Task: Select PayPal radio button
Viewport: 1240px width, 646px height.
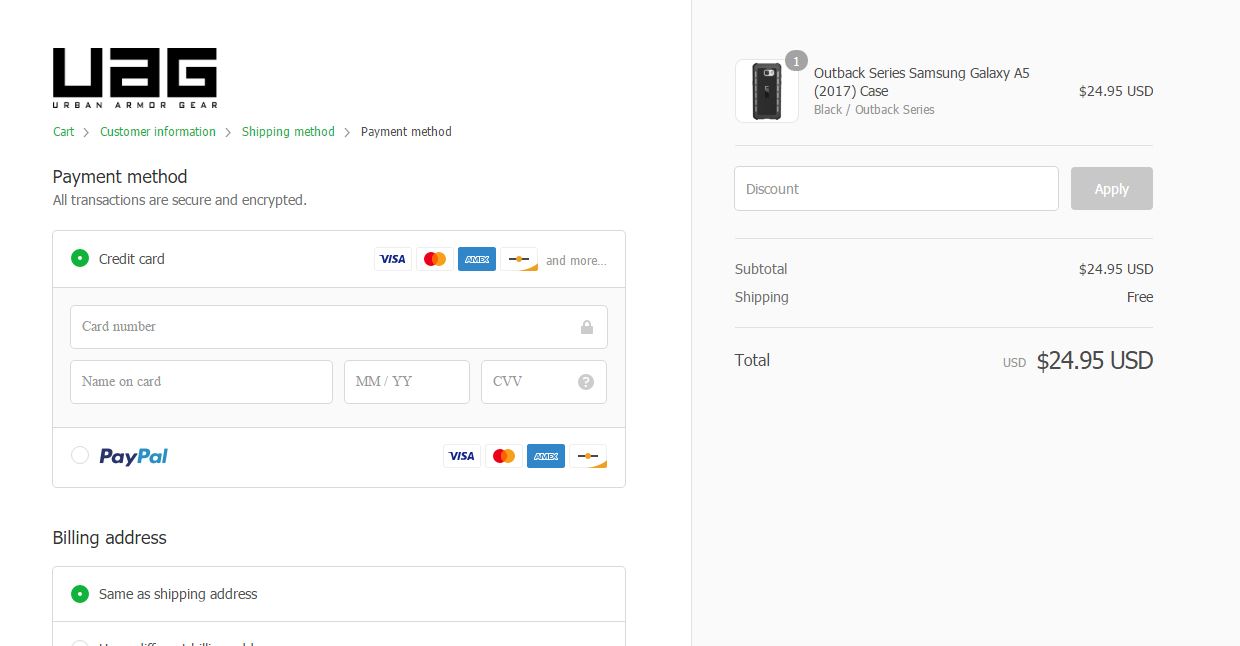Action: [80, 455]
